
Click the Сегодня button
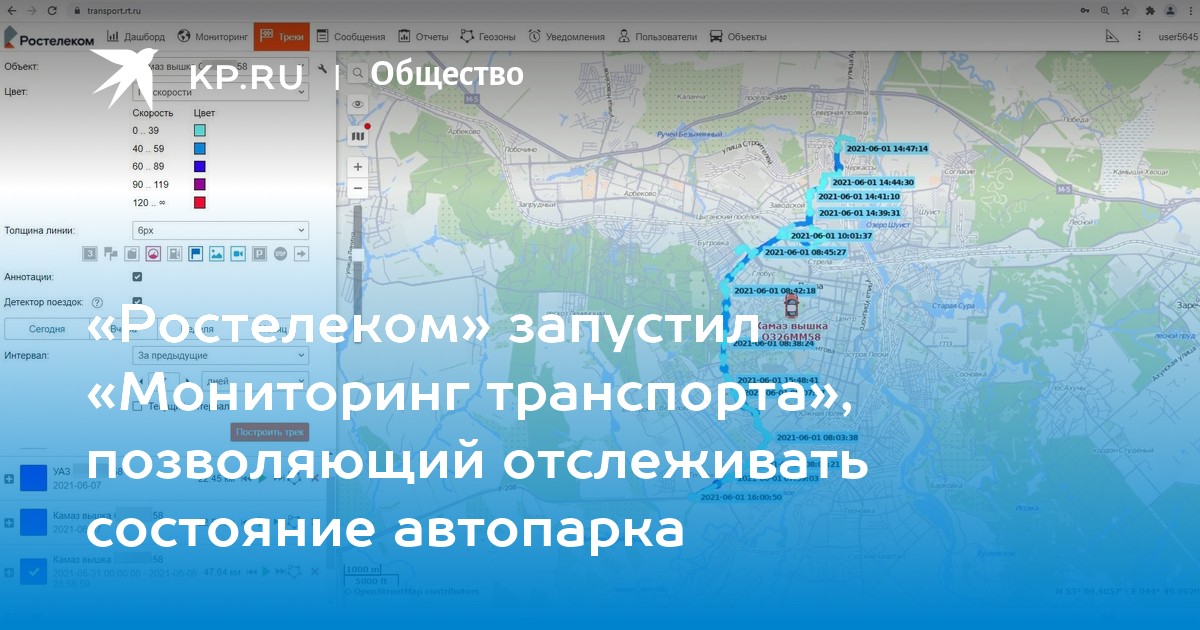pyautogui.click(x=47, y=328)
